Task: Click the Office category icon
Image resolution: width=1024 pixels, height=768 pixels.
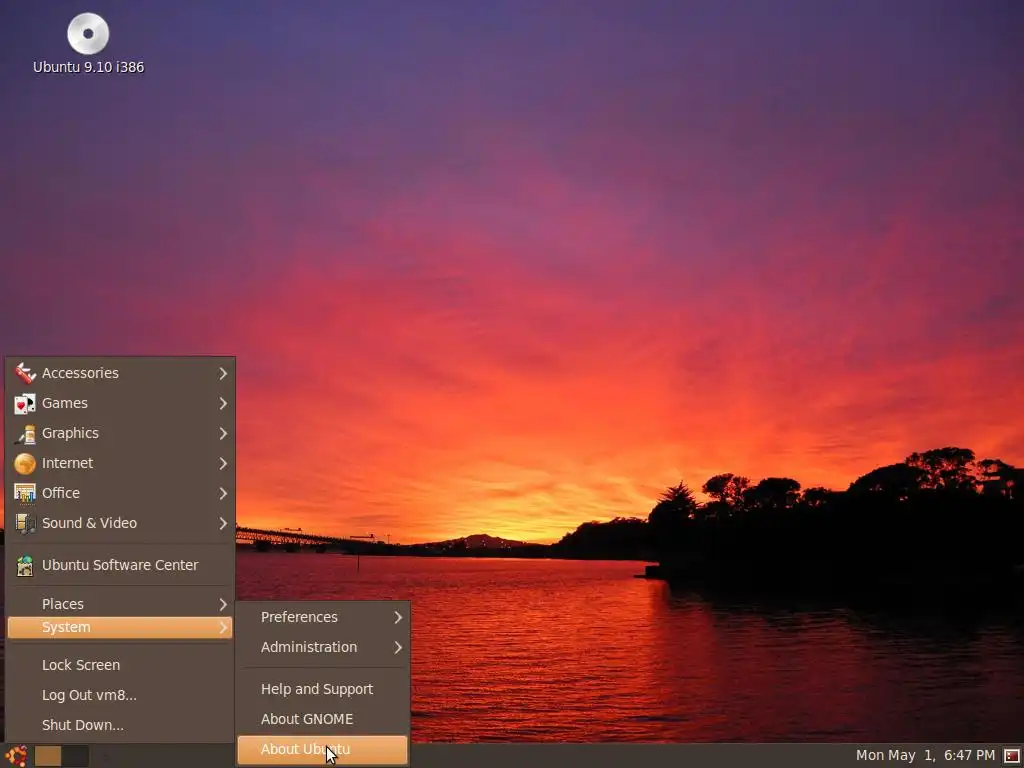Action: click(25, 493)
